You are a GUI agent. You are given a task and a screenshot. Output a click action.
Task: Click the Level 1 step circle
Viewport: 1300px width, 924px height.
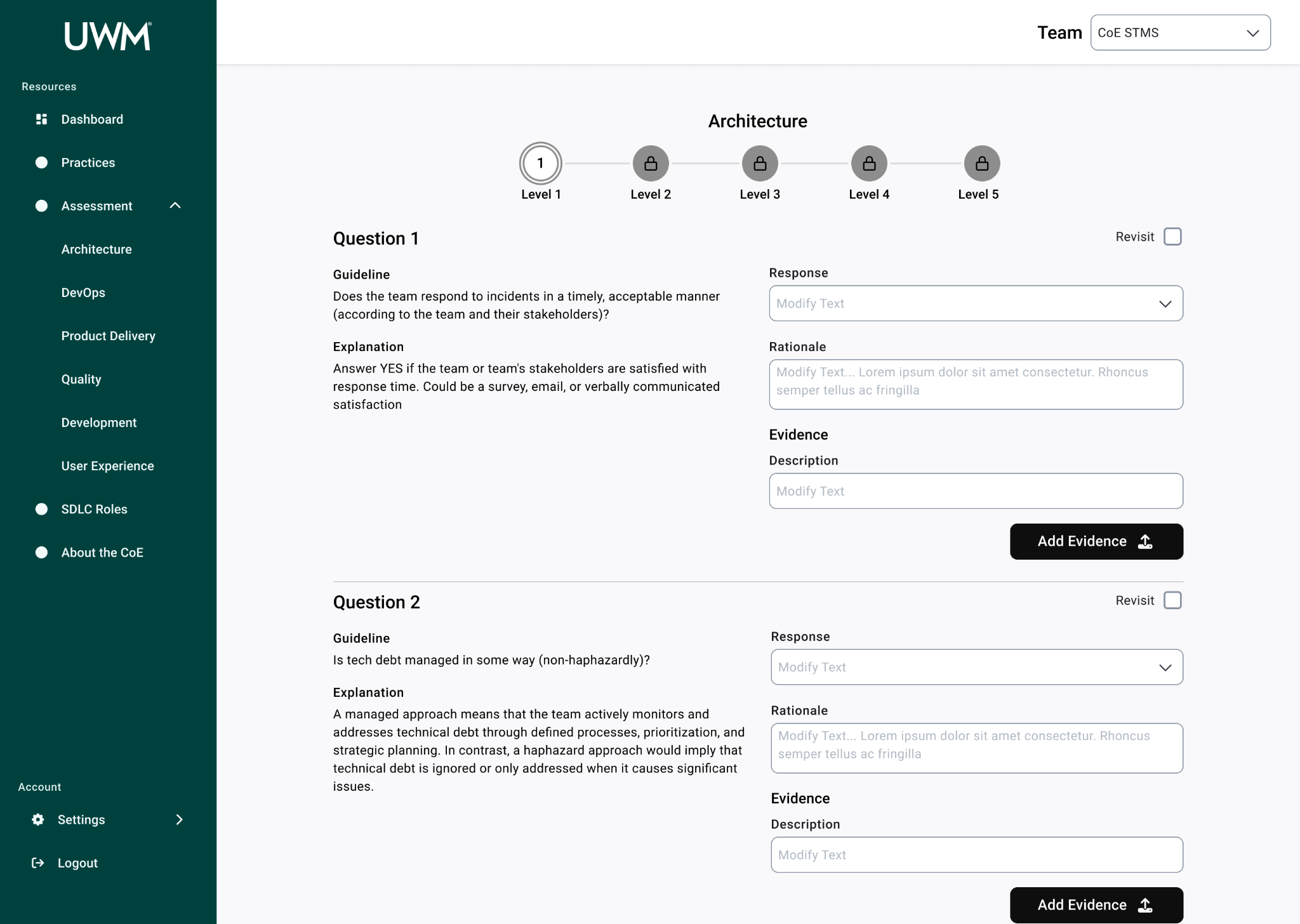tap(540, 164)
